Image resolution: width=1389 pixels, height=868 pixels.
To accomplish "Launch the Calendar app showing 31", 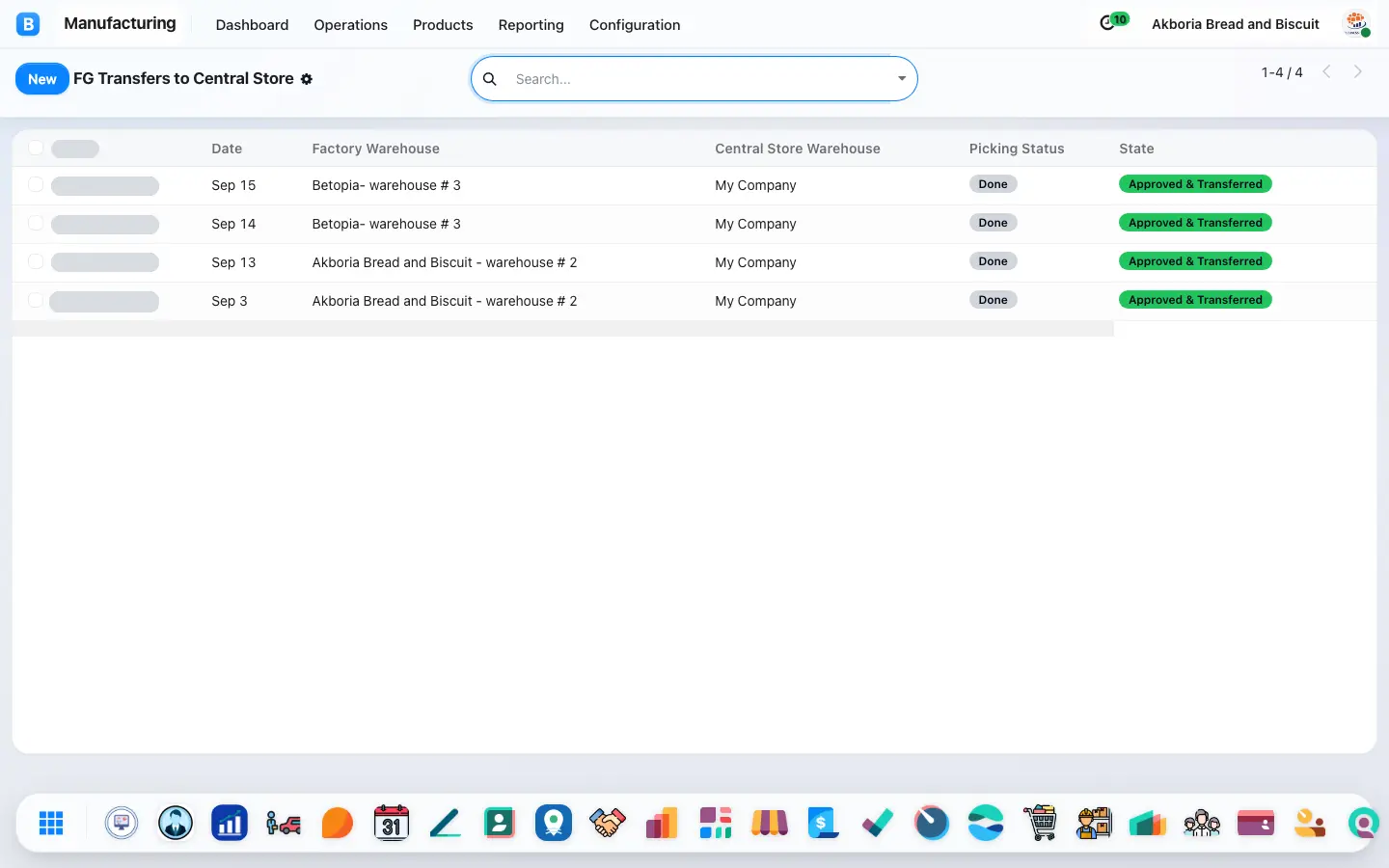I will 392,823.
